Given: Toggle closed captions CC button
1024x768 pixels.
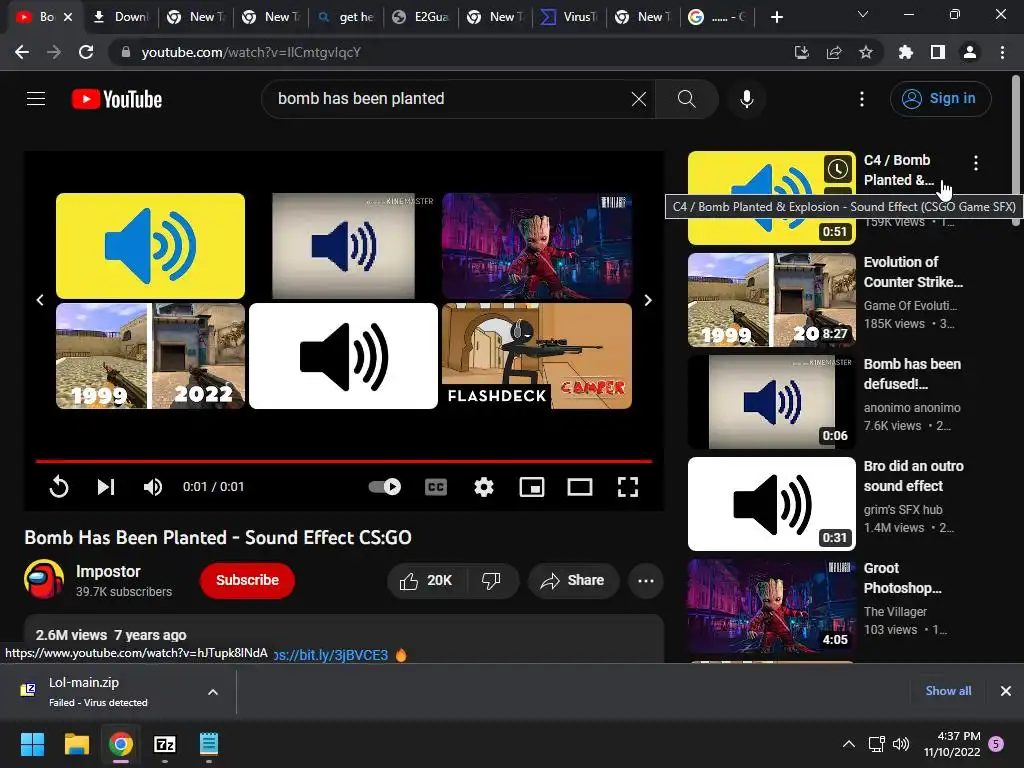Looking at the screenshot, I should (x=436, y=487).
